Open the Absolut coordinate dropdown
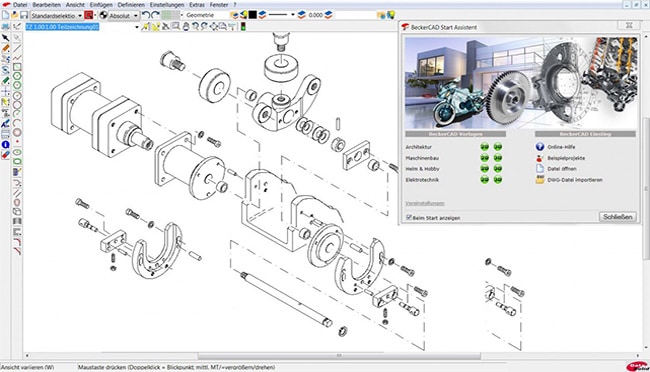 tap(124, 16)
